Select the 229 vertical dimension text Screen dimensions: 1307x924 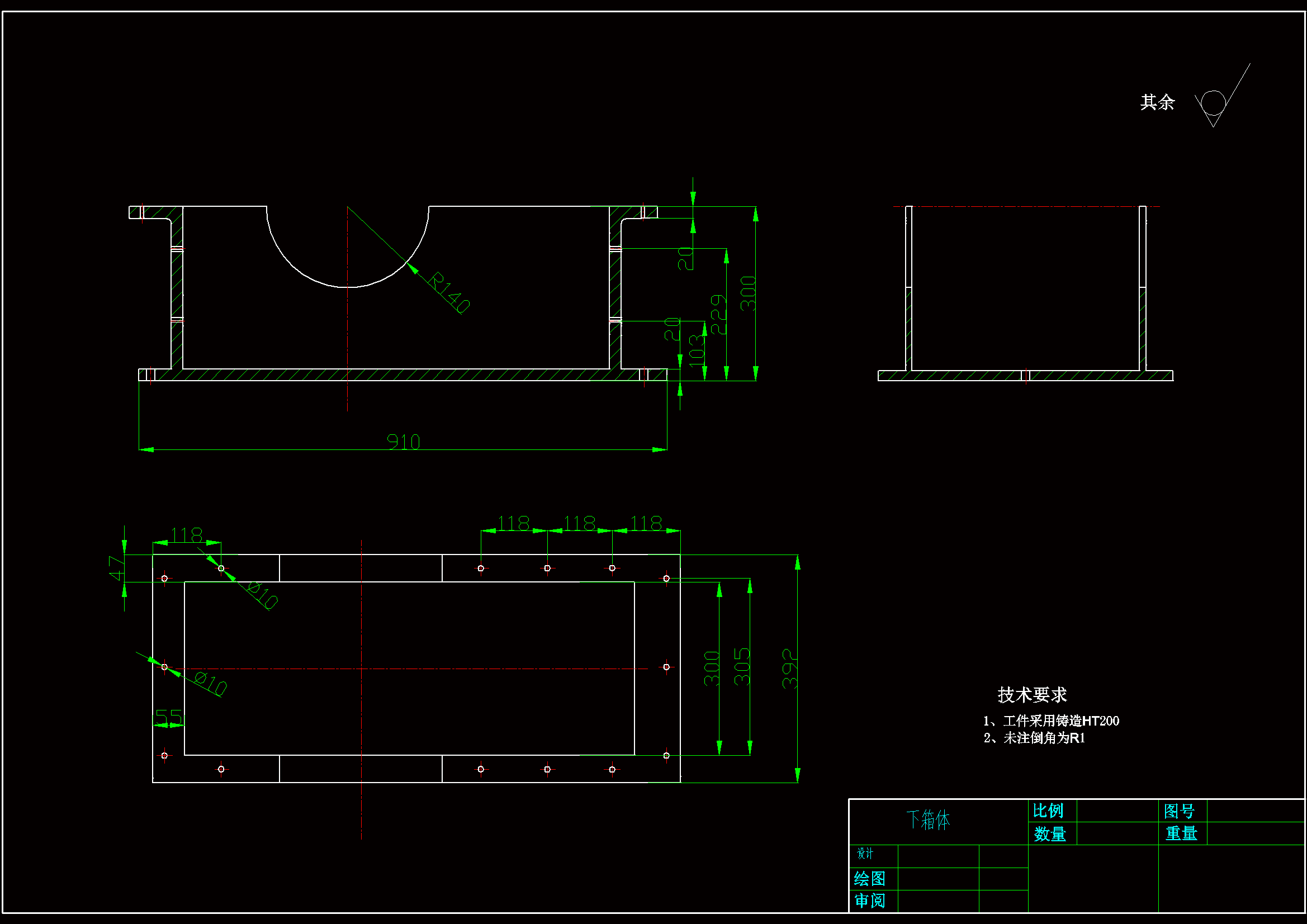coord(719,314)
